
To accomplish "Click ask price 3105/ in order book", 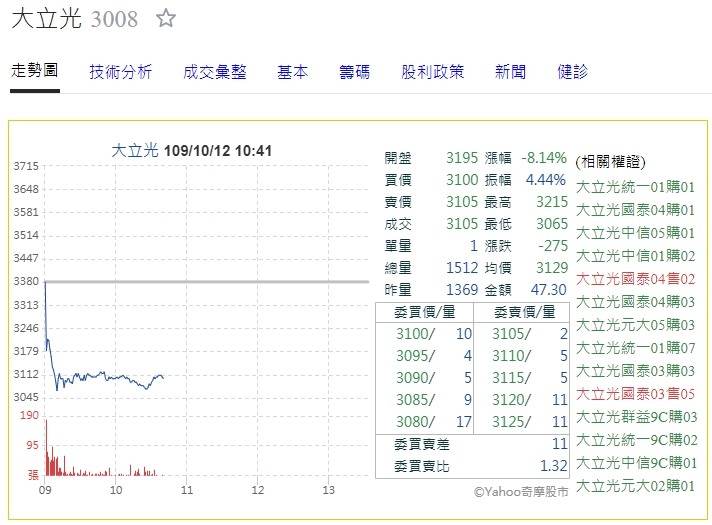I will 511,334.
